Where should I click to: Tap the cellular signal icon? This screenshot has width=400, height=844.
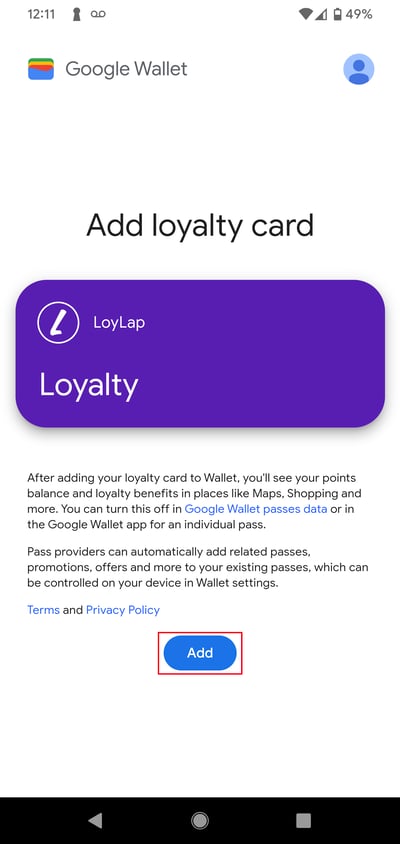pos(321,15)
